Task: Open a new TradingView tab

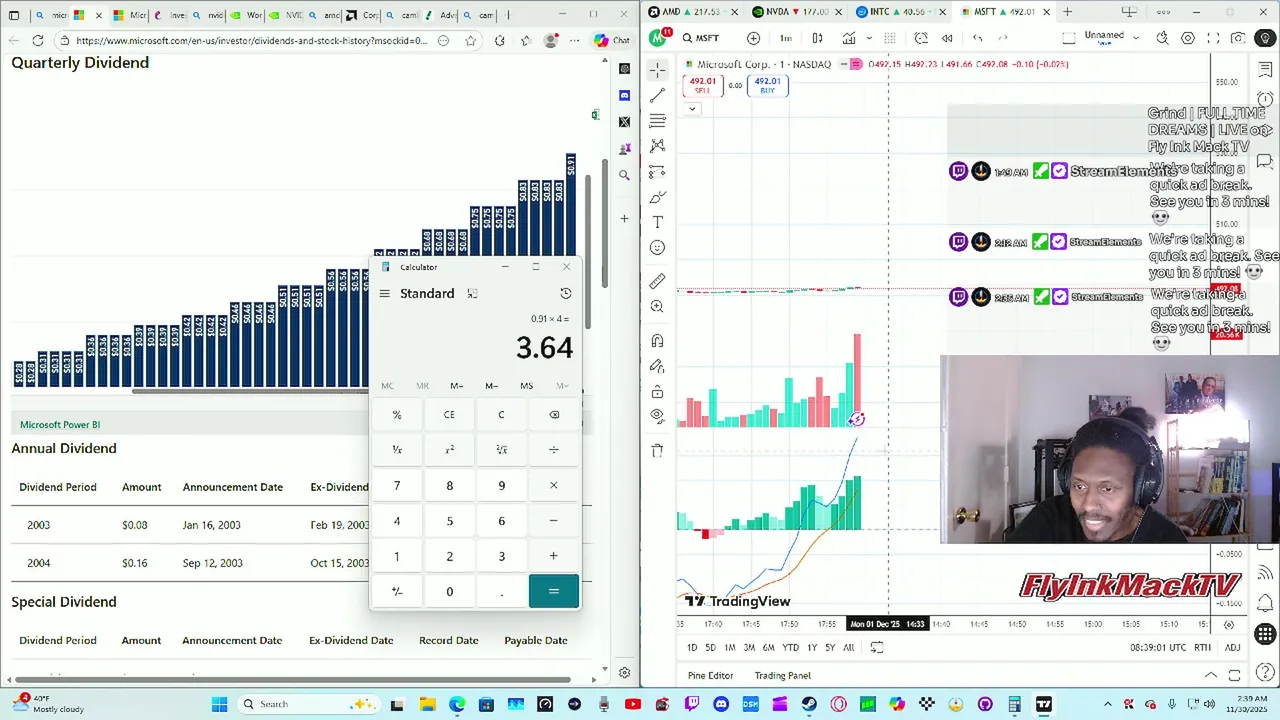Action: coord(1067,12)
